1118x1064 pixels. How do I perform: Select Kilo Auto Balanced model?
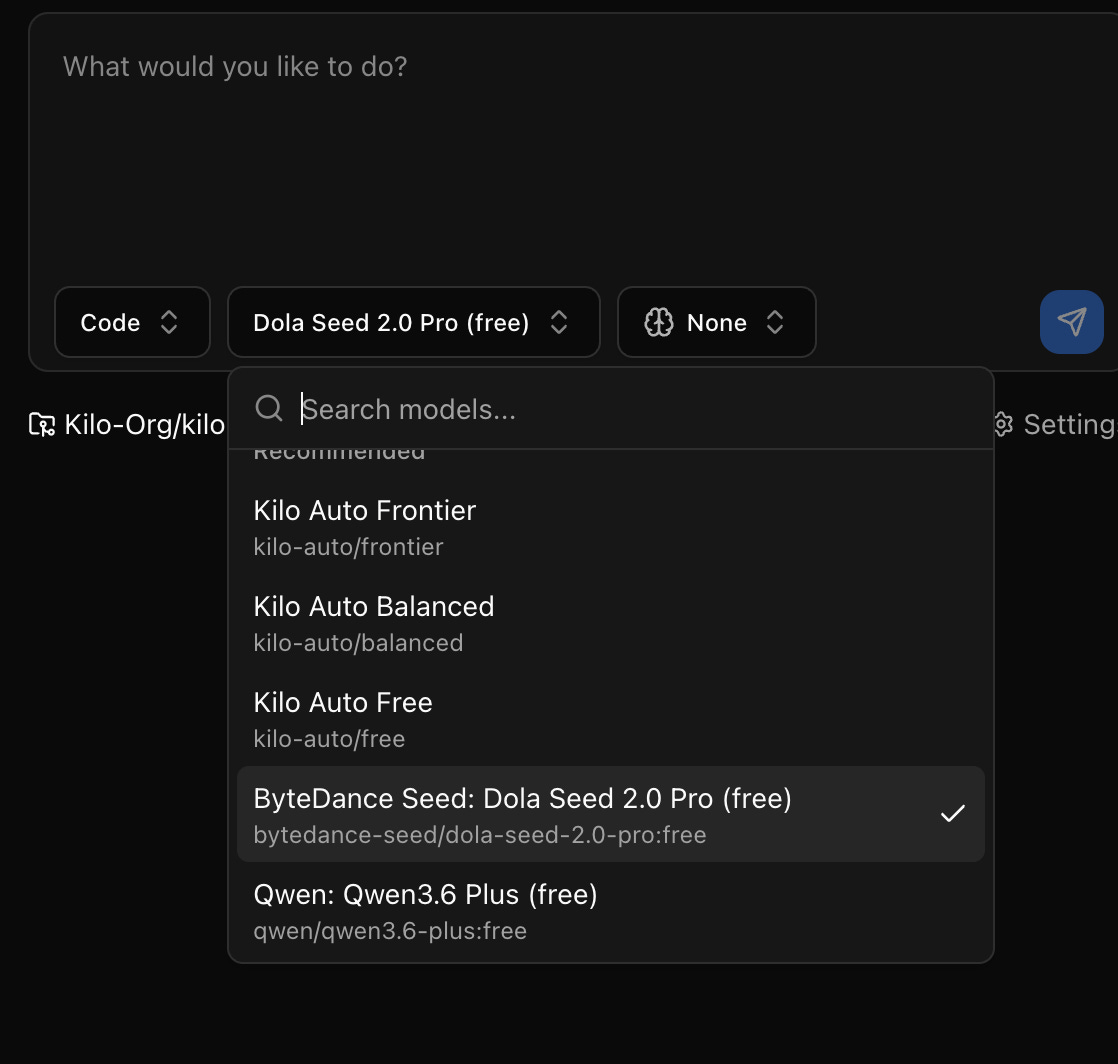click(610, 623)
